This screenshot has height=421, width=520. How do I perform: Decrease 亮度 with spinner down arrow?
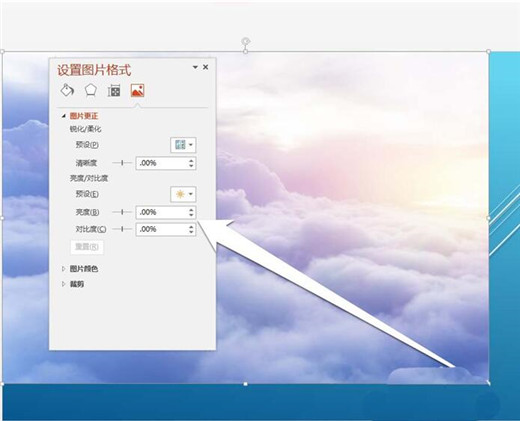pos(191,215)
